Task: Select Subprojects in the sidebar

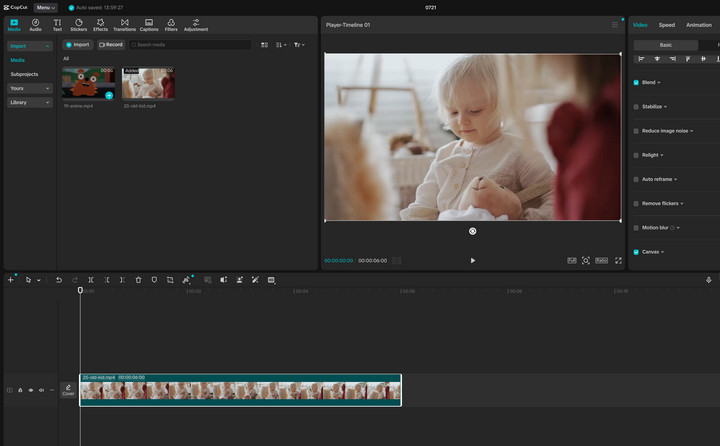Action: 24,74
